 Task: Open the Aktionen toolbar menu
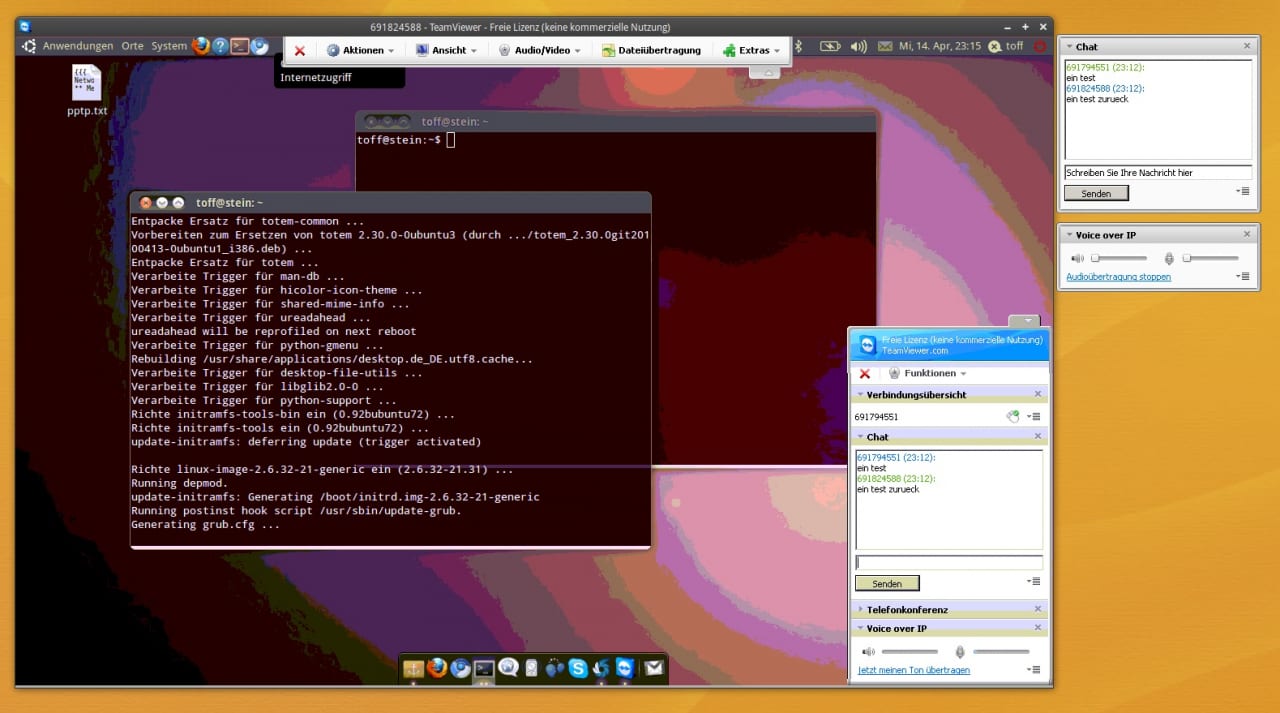point(360,50)
